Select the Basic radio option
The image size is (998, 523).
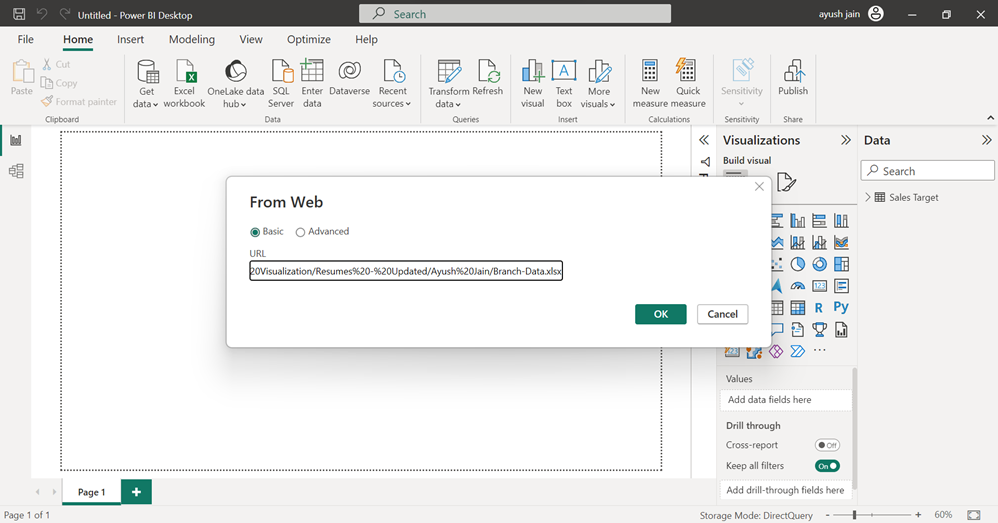[x=255, y=232]
